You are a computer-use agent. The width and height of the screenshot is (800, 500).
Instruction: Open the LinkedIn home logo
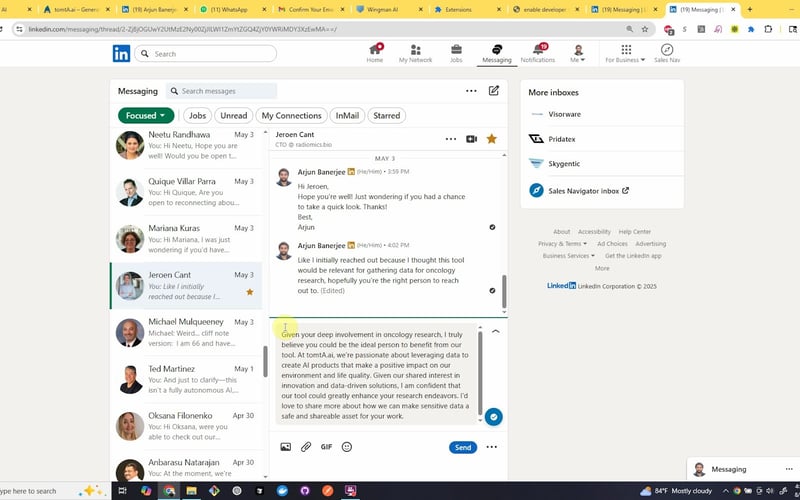pyautogui.click(x=121, y=54)
